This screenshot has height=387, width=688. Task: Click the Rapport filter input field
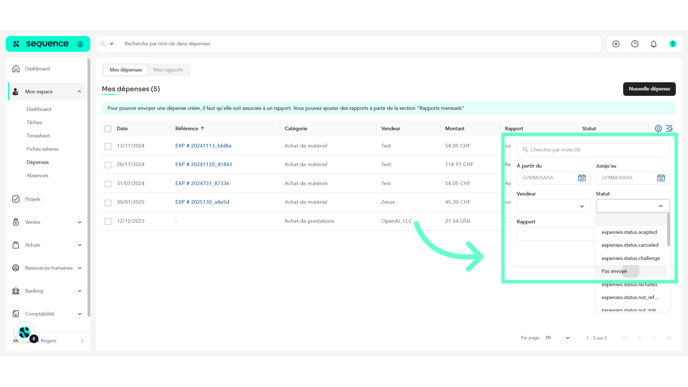coord(555,234)
